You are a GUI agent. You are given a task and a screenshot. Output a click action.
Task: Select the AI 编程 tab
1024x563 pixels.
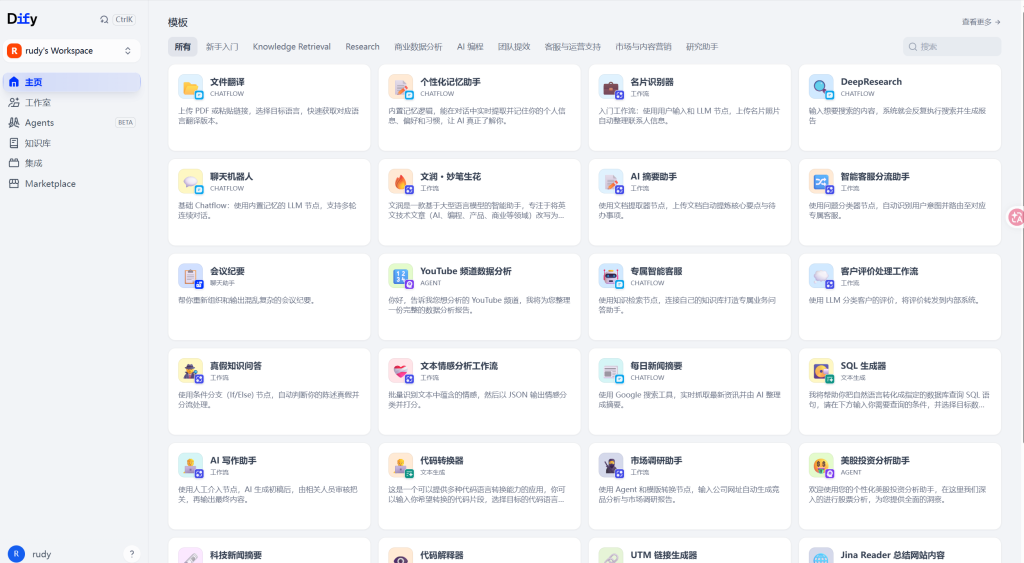[x=470, y=46]
